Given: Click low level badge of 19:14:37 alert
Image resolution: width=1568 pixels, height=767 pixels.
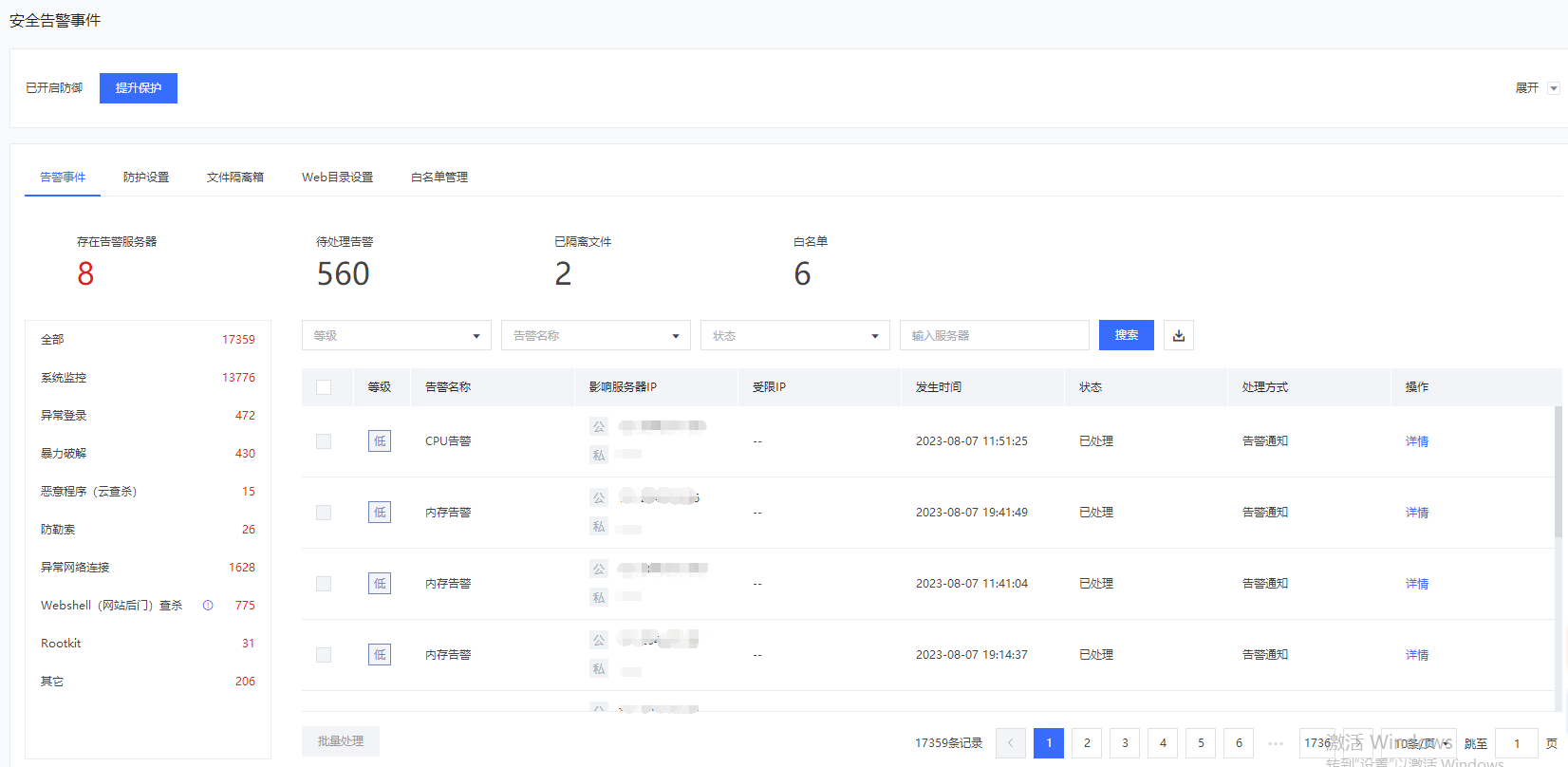Looking at the screenshot, I should point(380,655).
